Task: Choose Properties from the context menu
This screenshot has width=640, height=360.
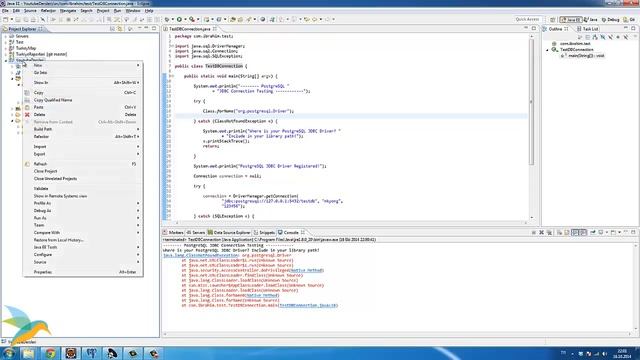Action: [x=83, y=272]
